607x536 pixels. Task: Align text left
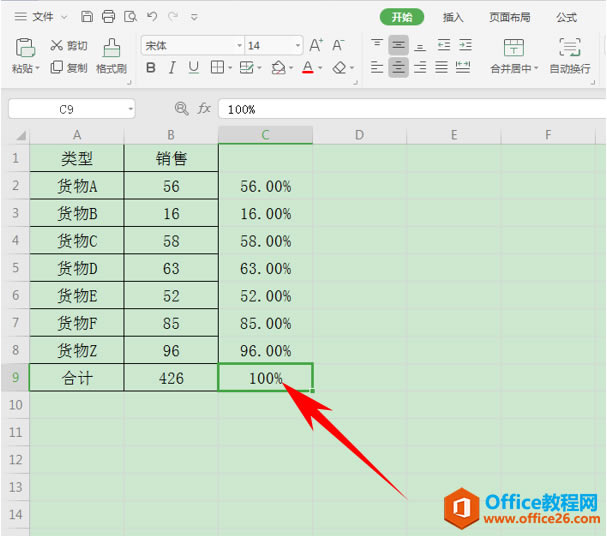377,67
